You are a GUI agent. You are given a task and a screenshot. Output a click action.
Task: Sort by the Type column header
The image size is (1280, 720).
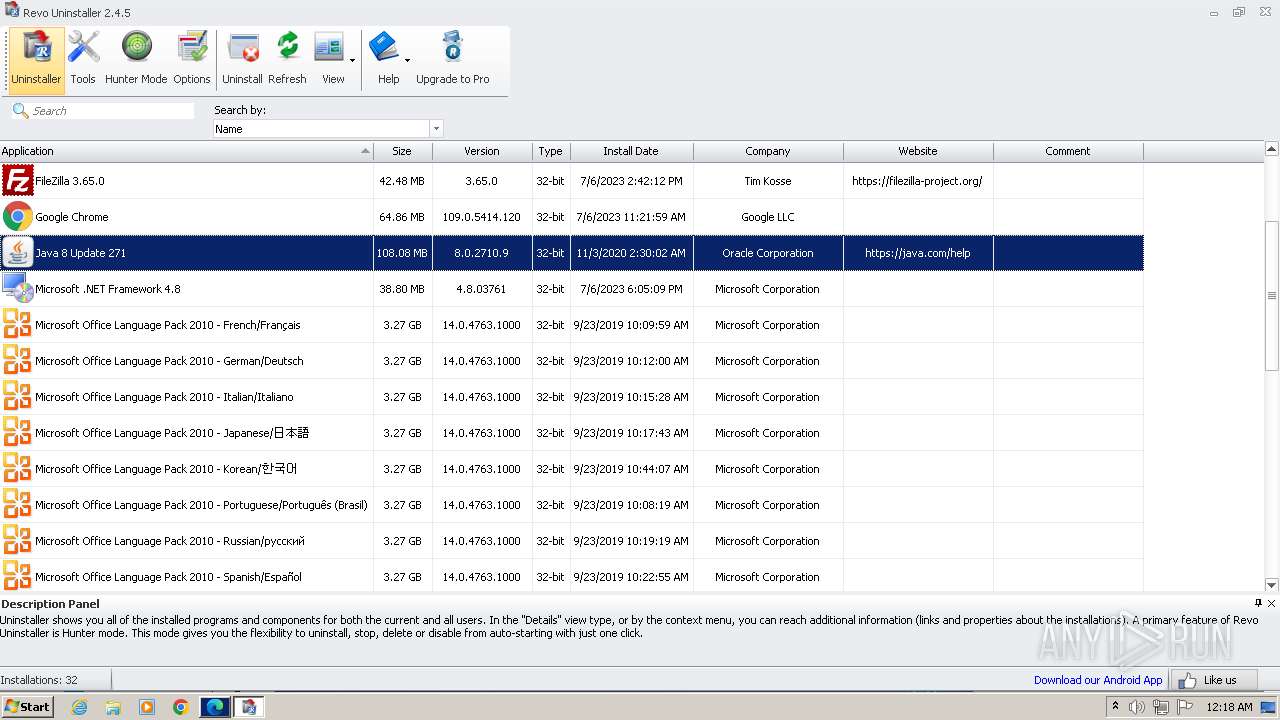tap(551, 151)
